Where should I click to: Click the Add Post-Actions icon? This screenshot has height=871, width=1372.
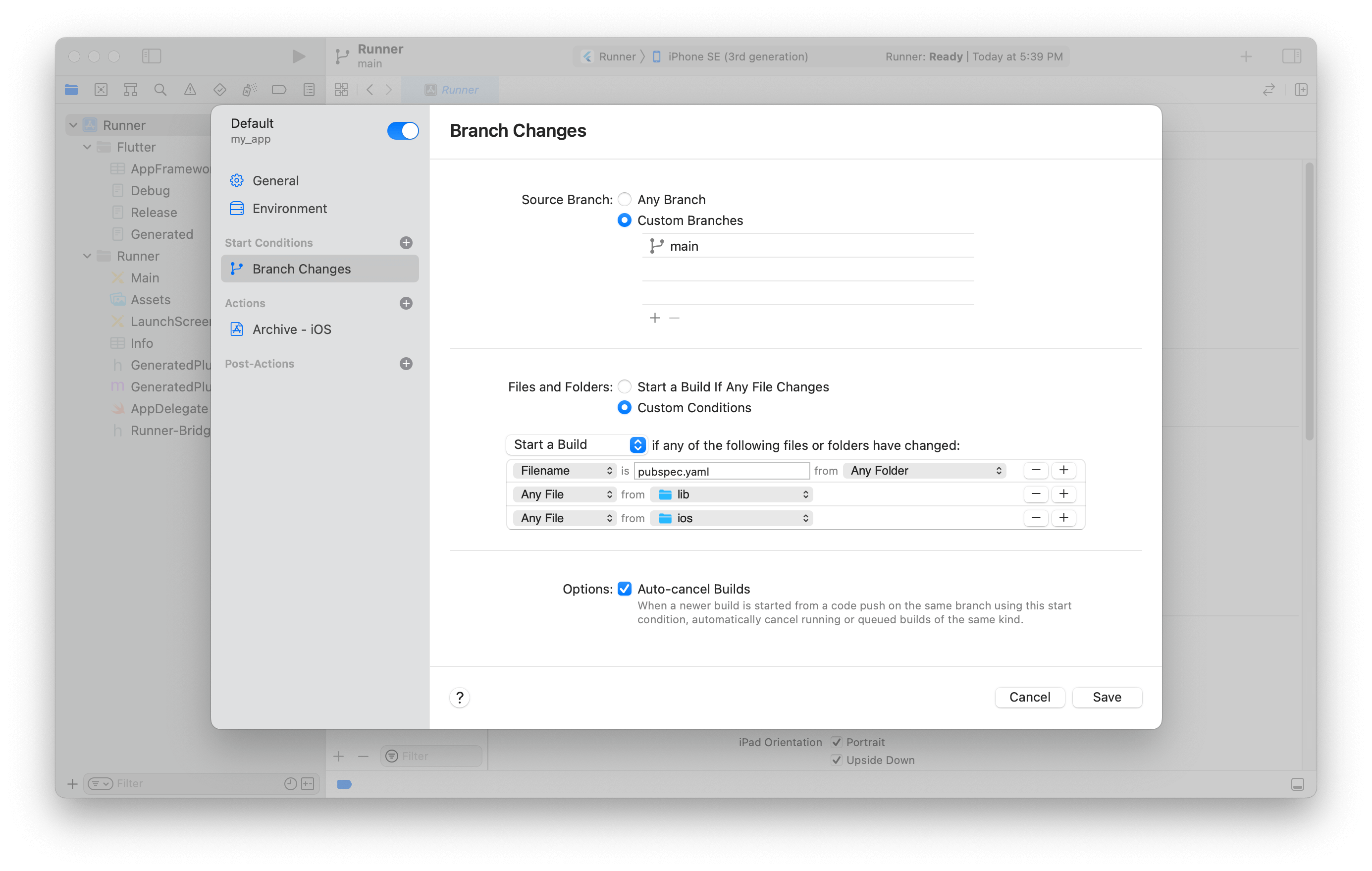point(408,363)
